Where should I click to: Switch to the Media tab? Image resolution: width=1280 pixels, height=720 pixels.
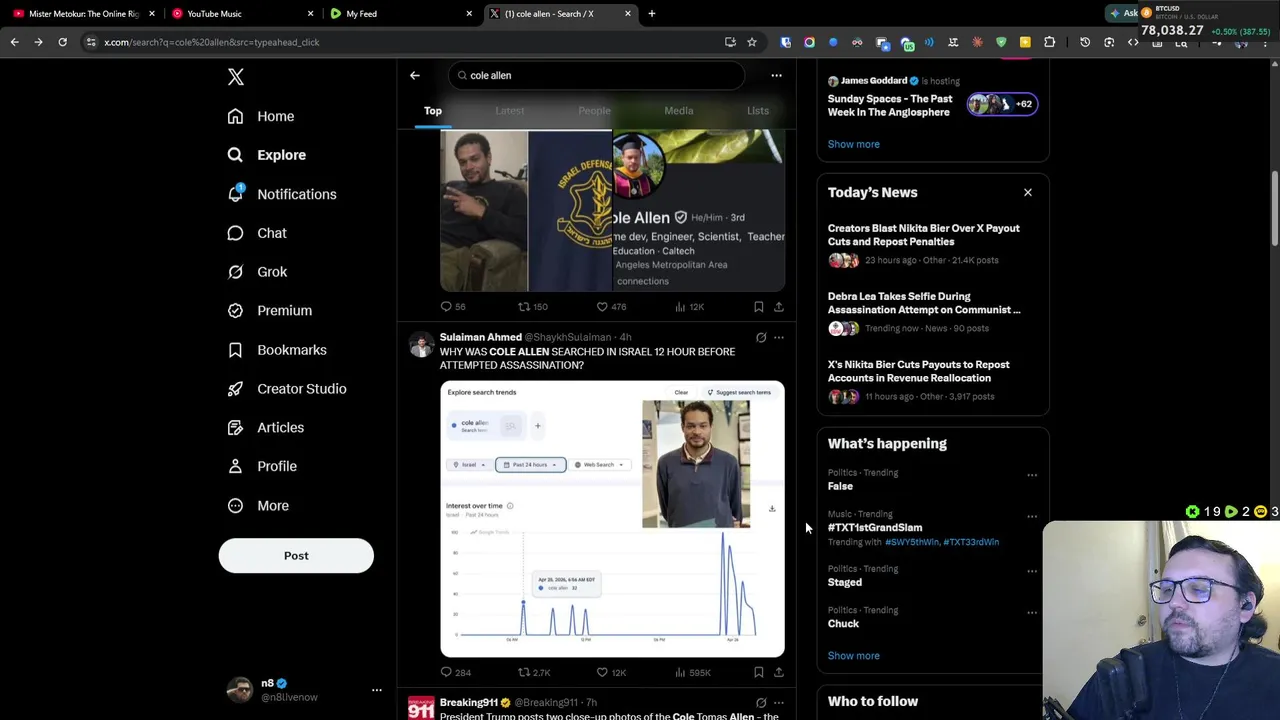(679, 111)
